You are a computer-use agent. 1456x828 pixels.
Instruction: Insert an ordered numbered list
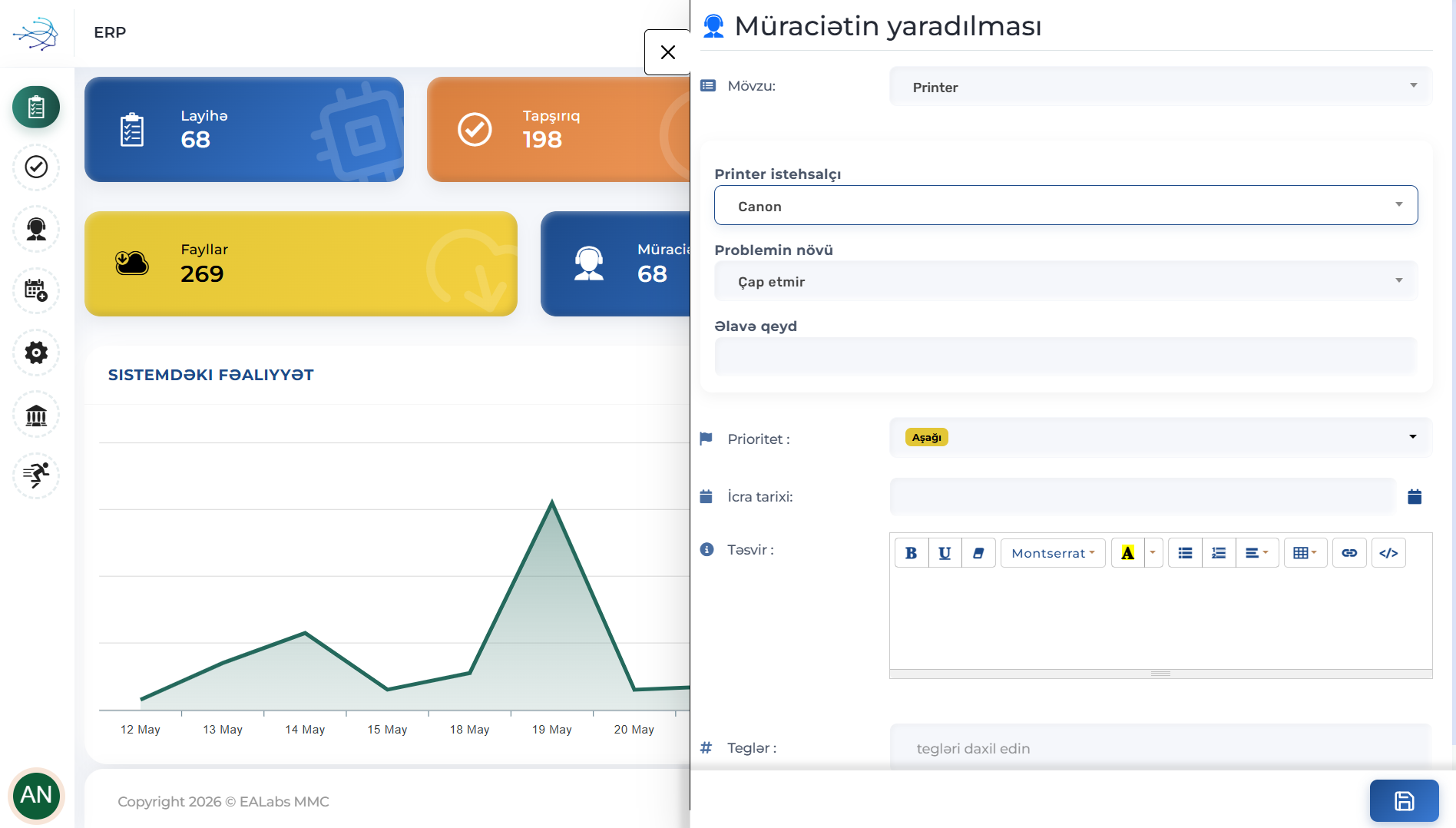[x=1219, y=553]
